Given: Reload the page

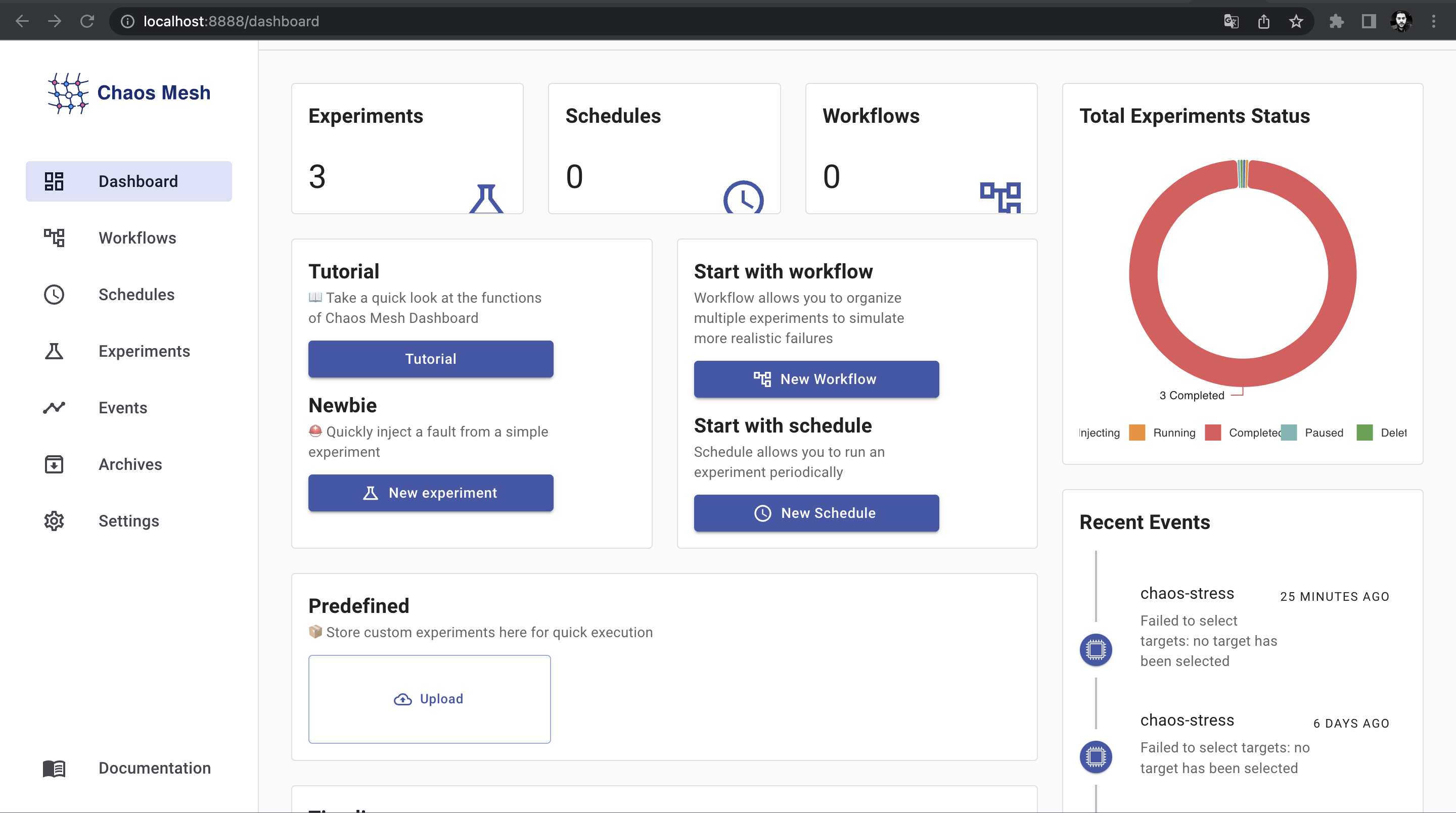Looking at the screenshot, I should point(87,21).
